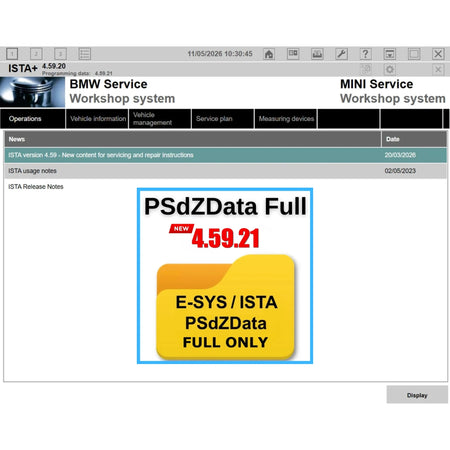Click the greyed-out close icon below toolbar
The width and height of the screenshot is (450, 450).
tap(438, 69)
